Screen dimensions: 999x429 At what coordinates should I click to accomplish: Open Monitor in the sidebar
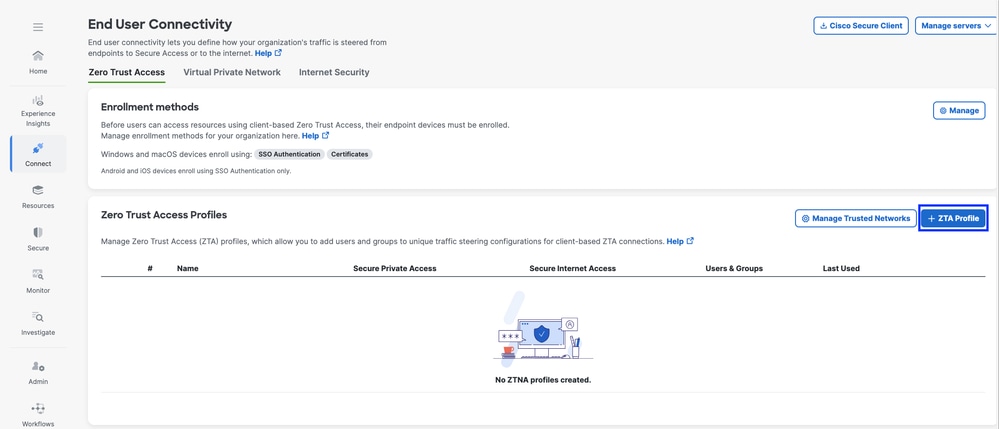(x=38, y=281)
